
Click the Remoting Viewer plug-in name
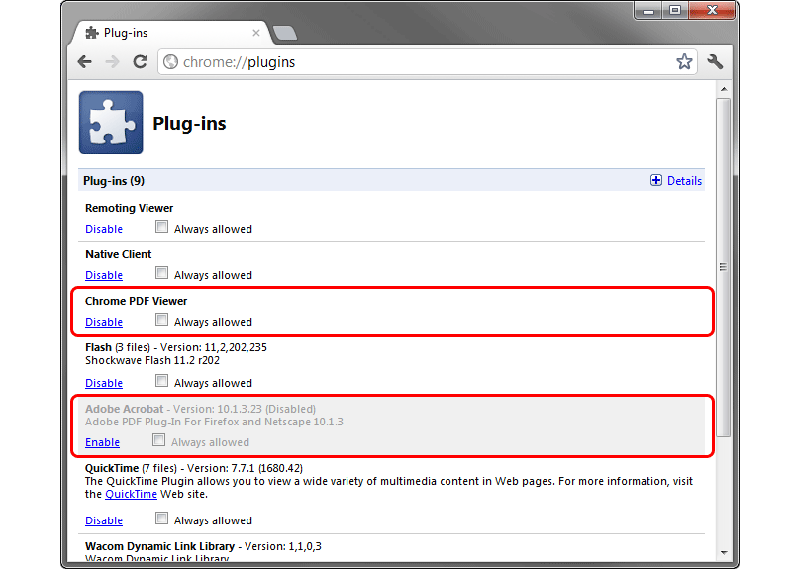(x=129, y=208)
